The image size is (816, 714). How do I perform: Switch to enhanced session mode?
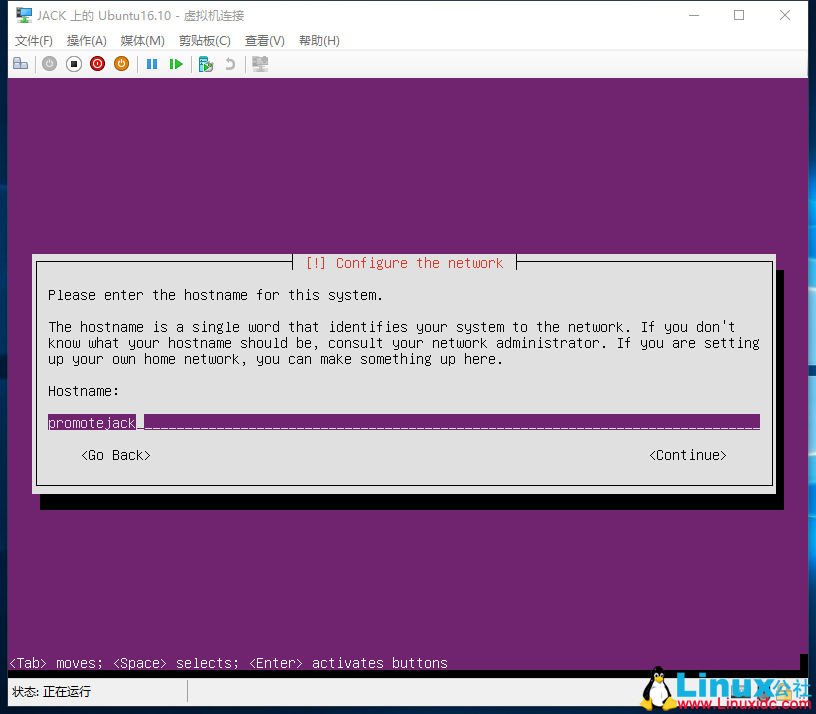pos(258,63)
